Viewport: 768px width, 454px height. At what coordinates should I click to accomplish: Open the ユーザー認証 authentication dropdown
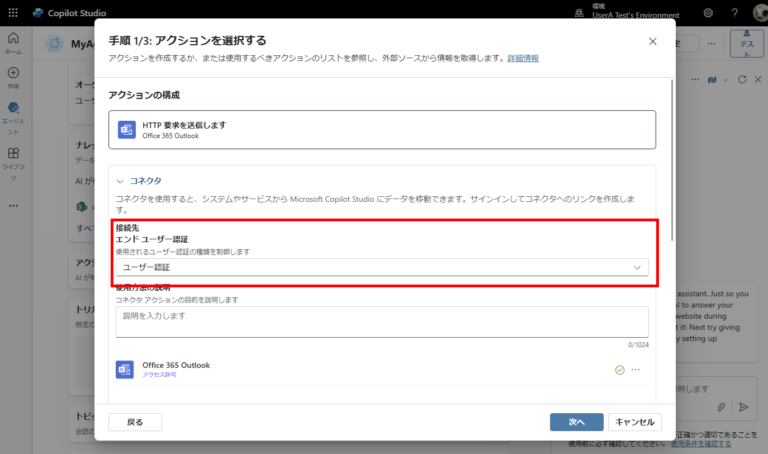(382, 267)
